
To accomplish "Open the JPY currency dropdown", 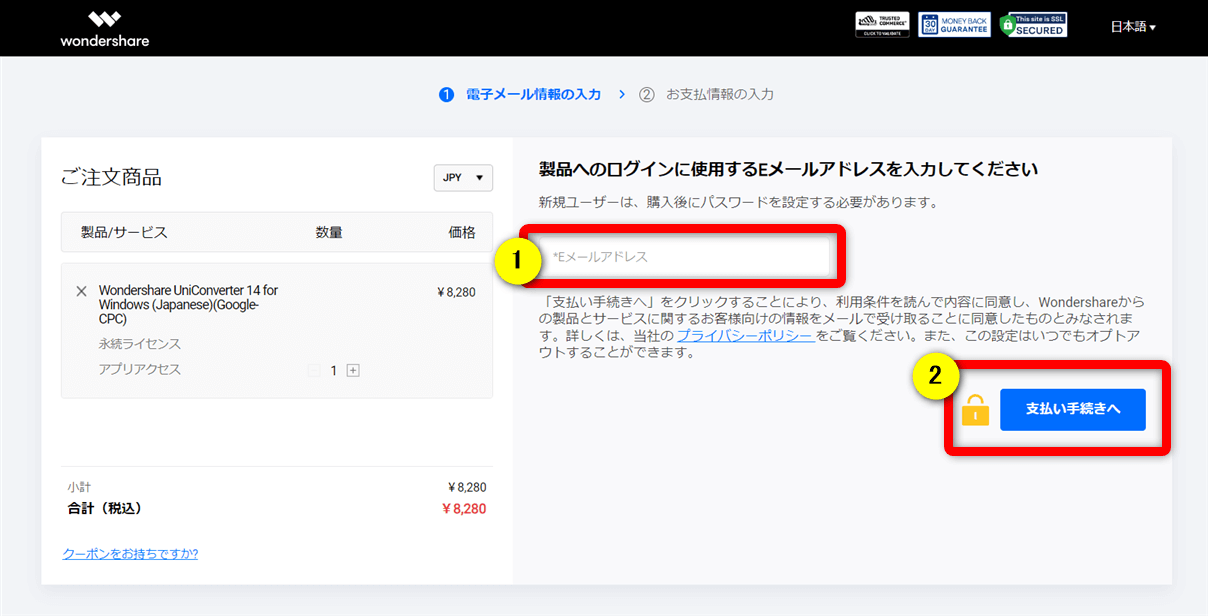I will point(463,177).
